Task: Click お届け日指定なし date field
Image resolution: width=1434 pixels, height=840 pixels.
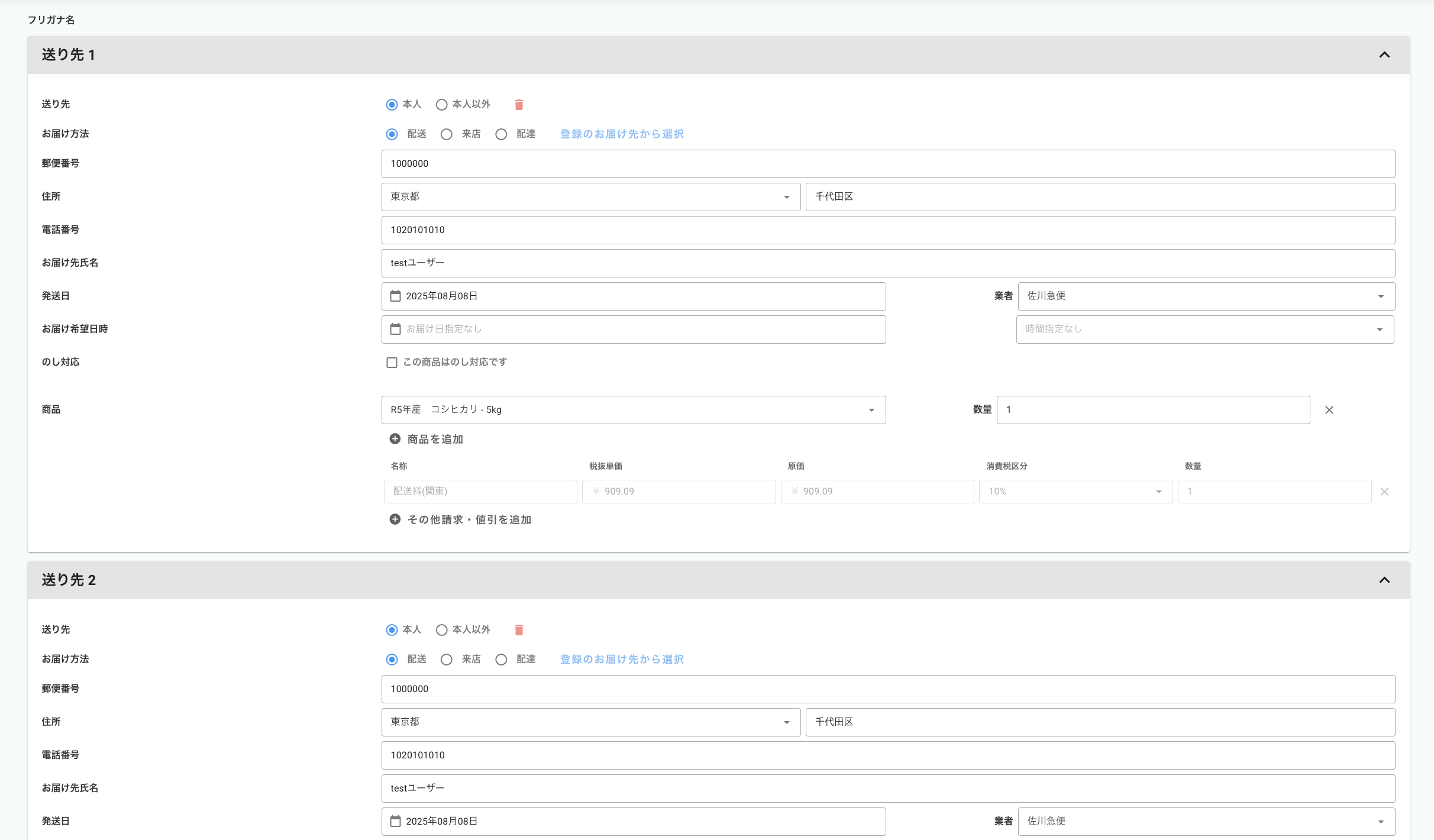Action: click(x=634, y=329)
